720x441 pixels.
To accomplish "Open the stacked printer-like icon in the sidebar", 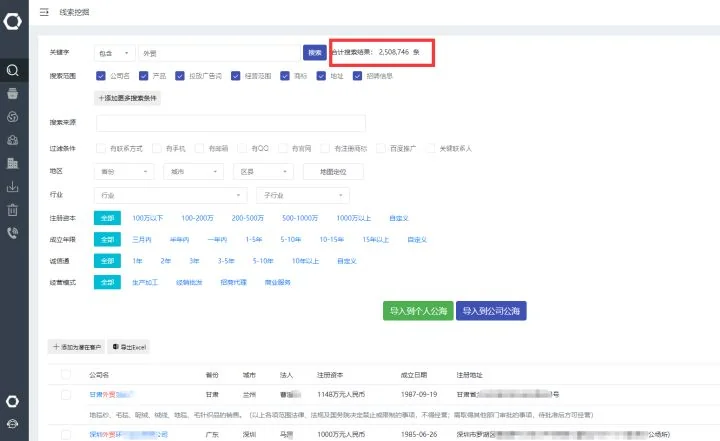I will pos(13,94).
